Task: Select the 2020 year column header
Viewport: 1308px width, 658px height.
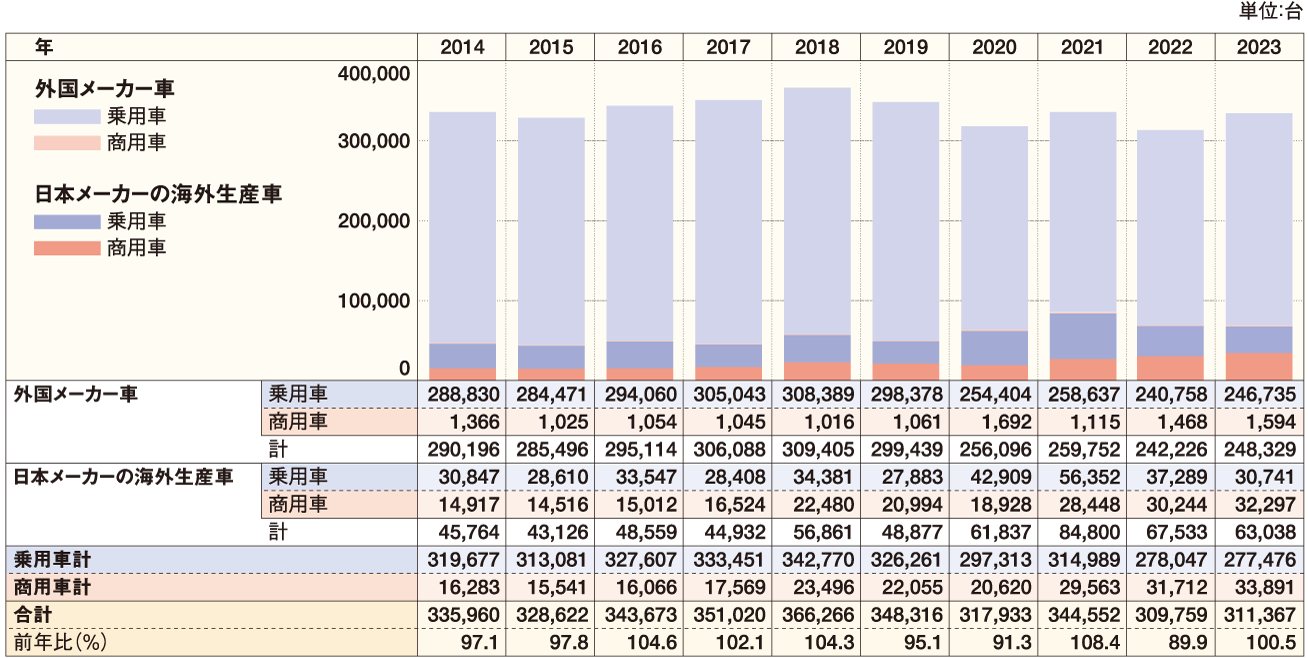Action: click(x=994, y=47)
